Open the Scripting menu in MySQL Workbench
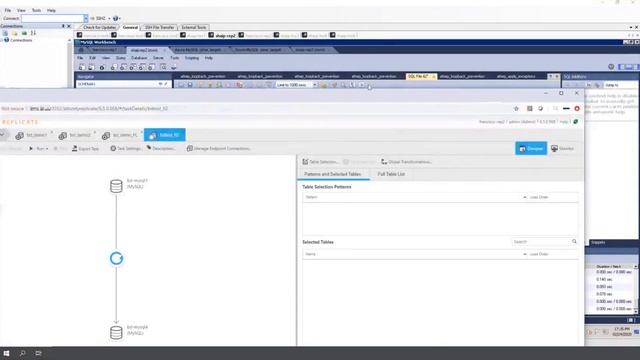 192,58
